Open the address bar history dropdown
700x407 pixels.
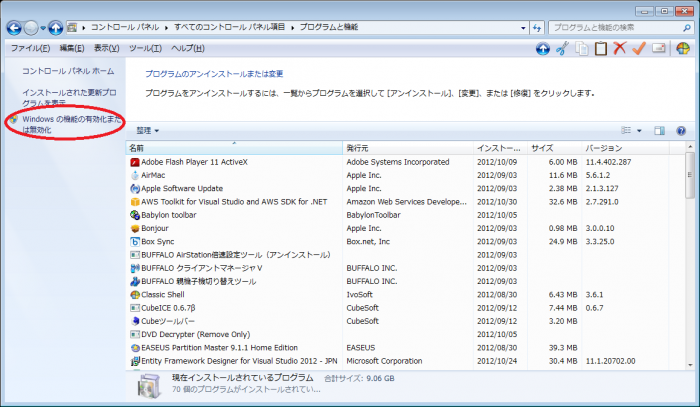523,28
